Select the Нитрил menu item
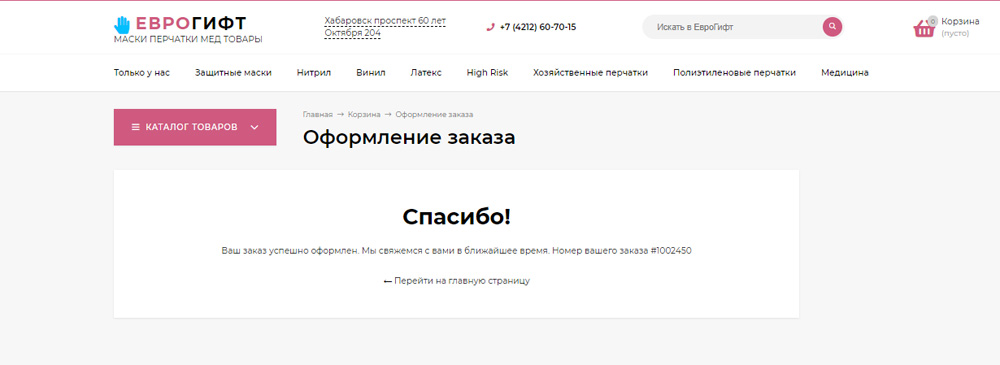The image size is (1000, 365). coord(314,73)
